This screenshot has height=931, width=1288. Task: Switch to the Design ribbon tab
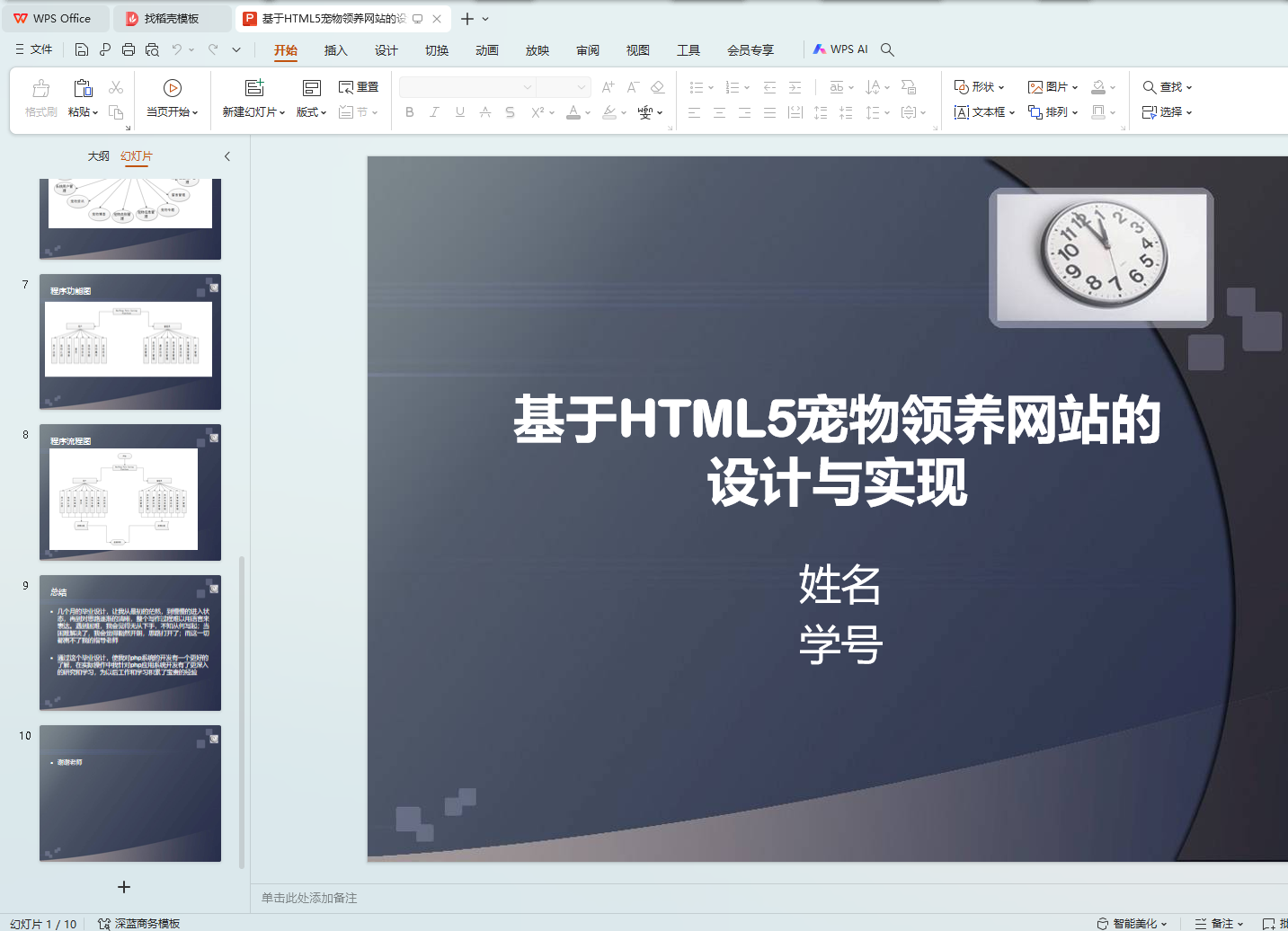(386, 50)
